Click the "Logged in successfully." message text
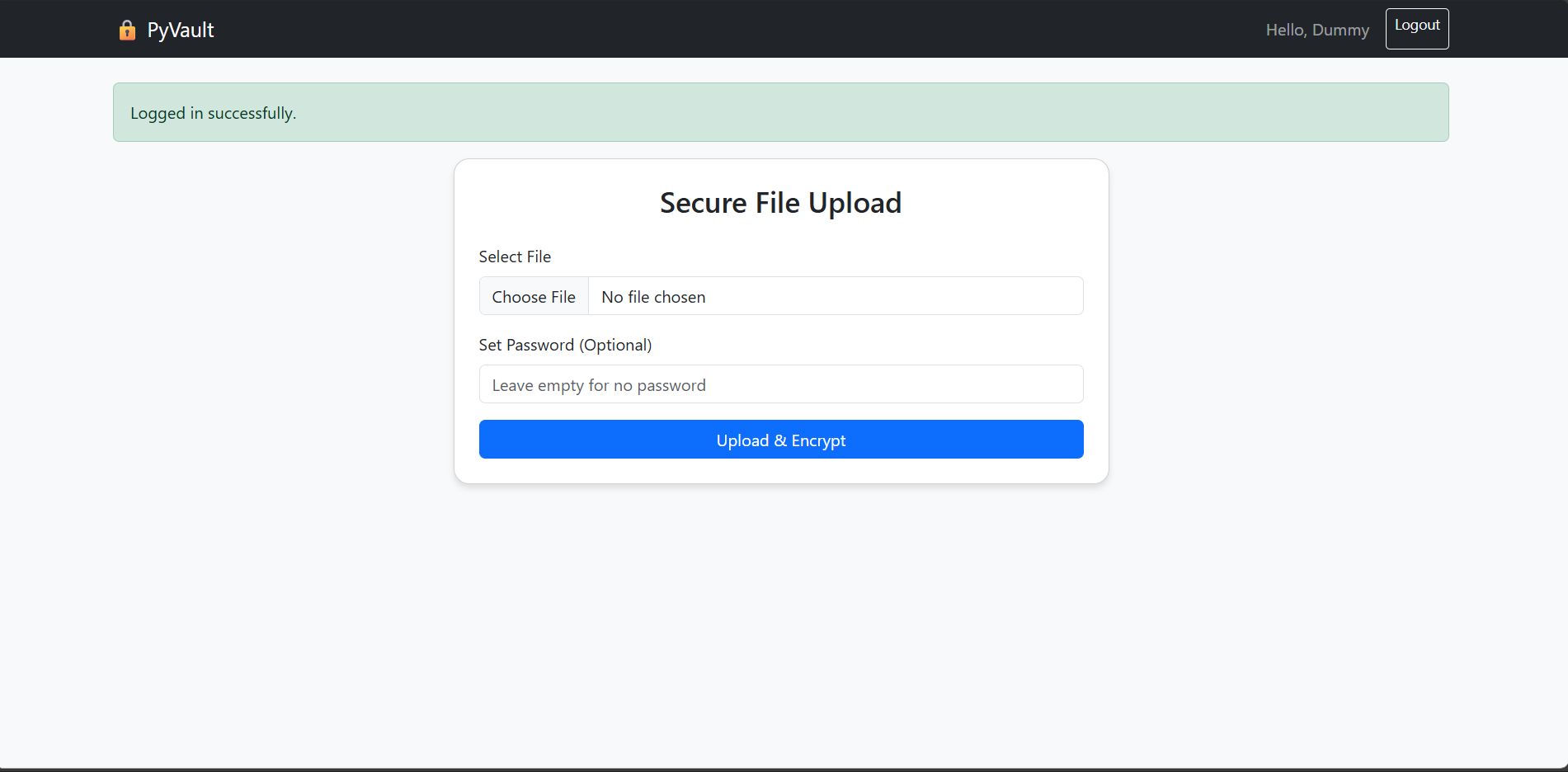Viewport: 1568px width, 772px height. click(213, 113)
